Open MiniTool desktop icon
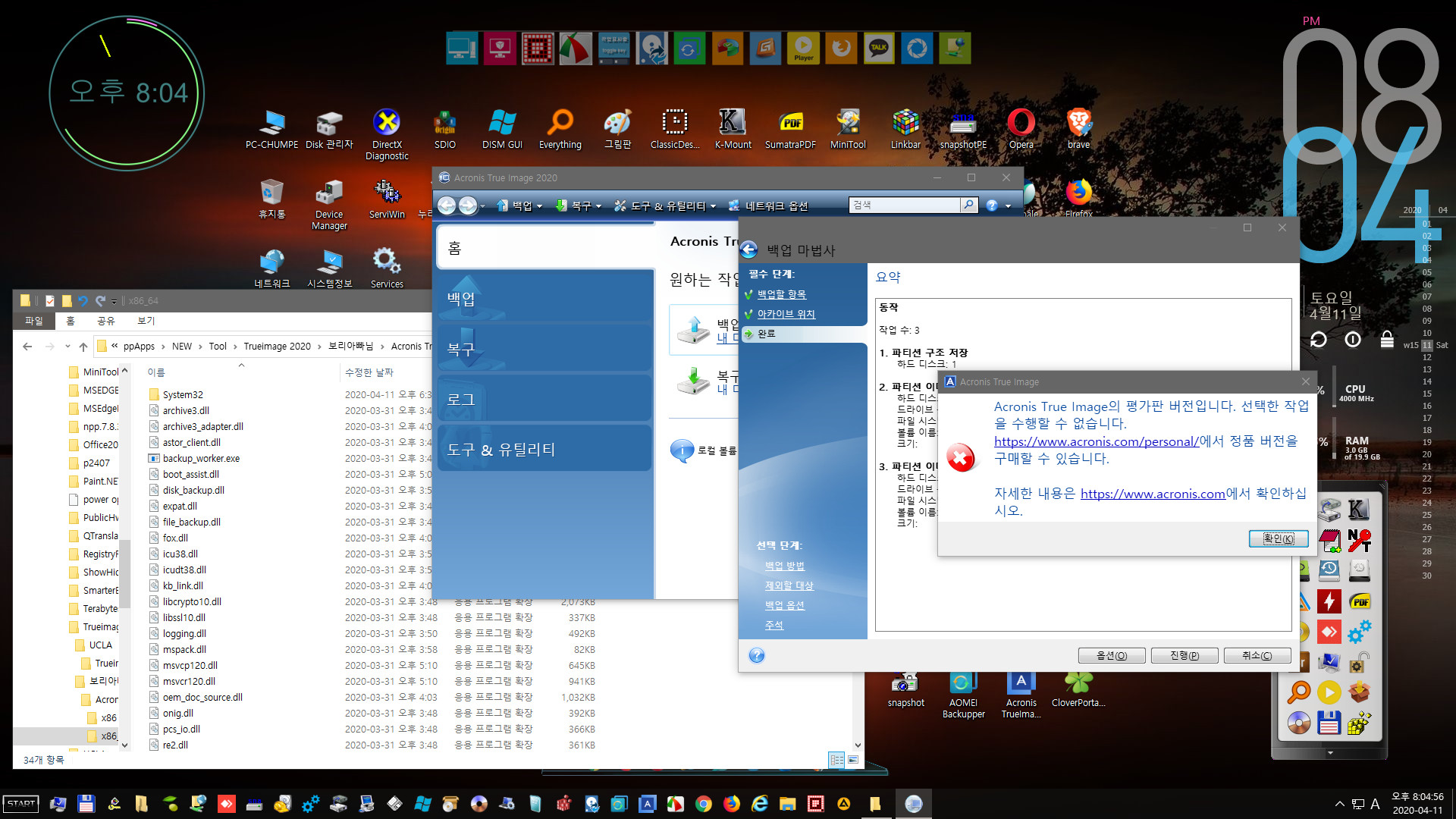 click(x=848, y=129)
